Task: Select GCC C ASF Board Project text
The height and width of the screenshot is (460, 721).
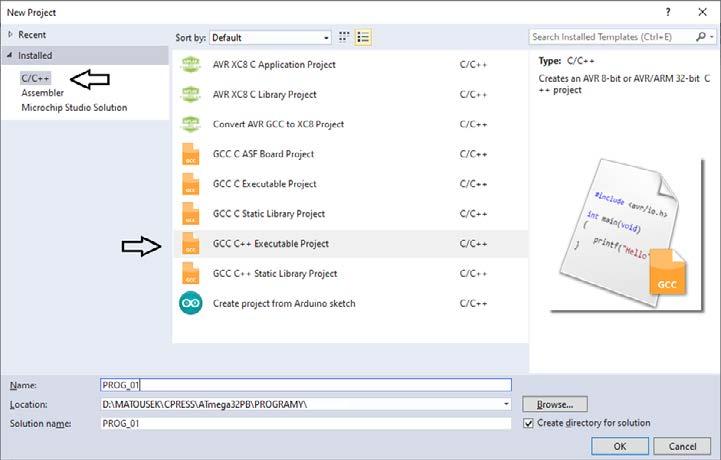Action: click(x=263, y=154)
